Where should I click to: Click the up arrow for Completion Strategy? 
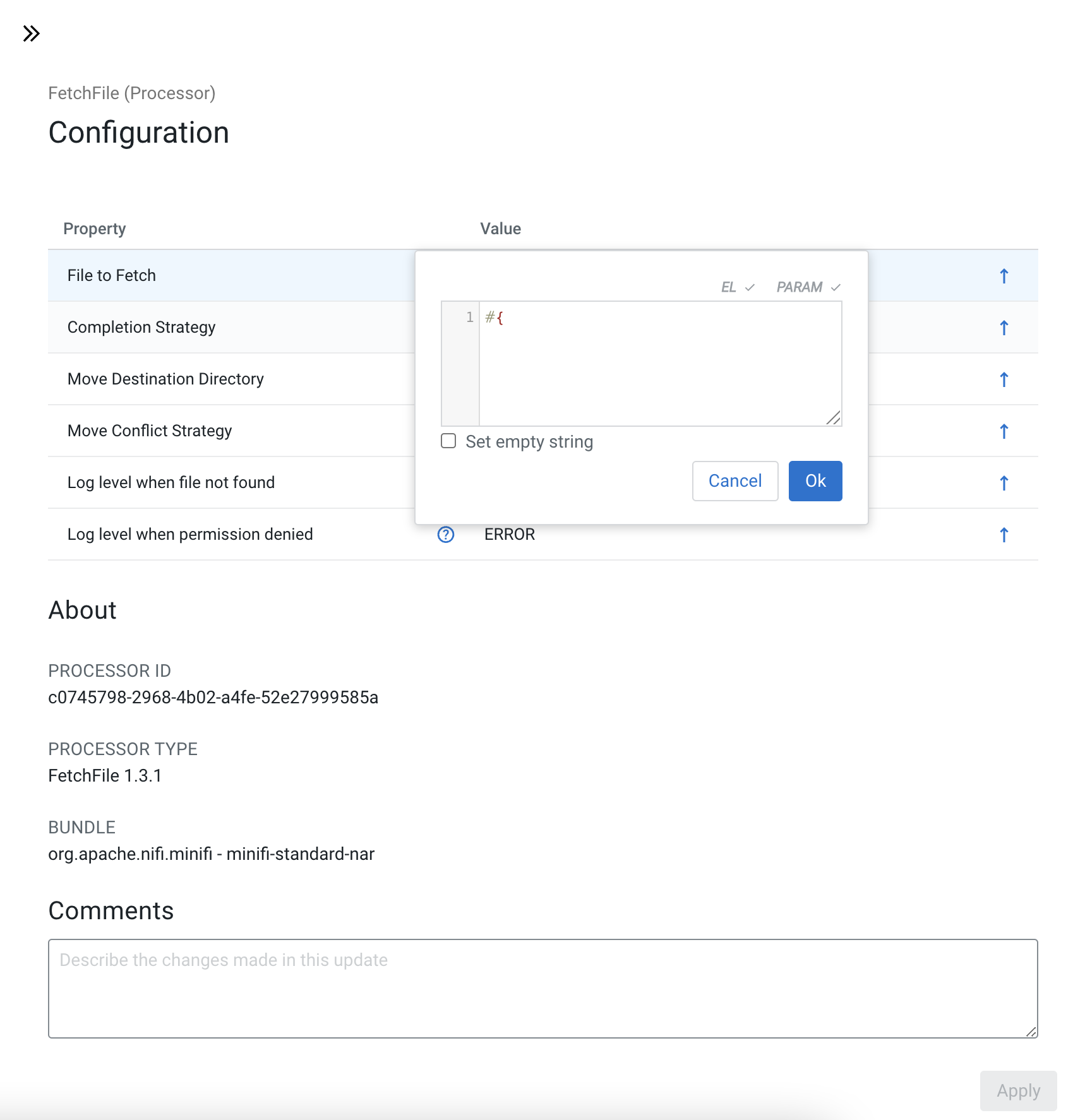[1004, 328]
